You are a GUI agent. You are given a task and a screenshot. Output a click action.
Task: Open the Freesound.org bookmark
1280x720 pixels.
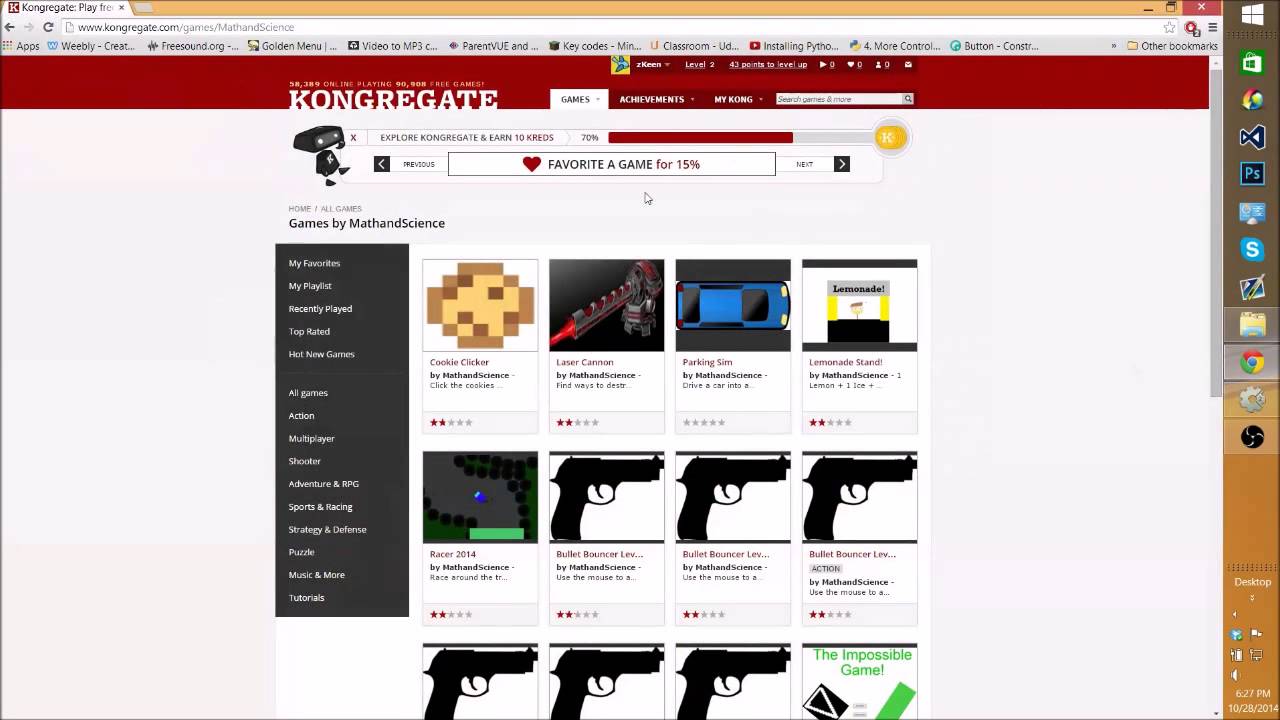coord(193,46)
